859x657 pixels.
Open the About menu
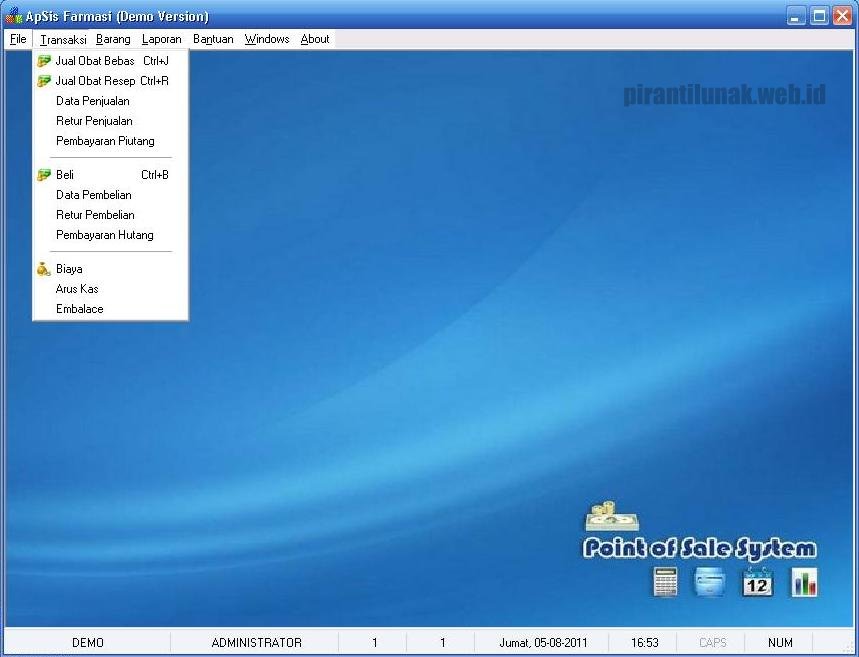[x=315, y=39]
